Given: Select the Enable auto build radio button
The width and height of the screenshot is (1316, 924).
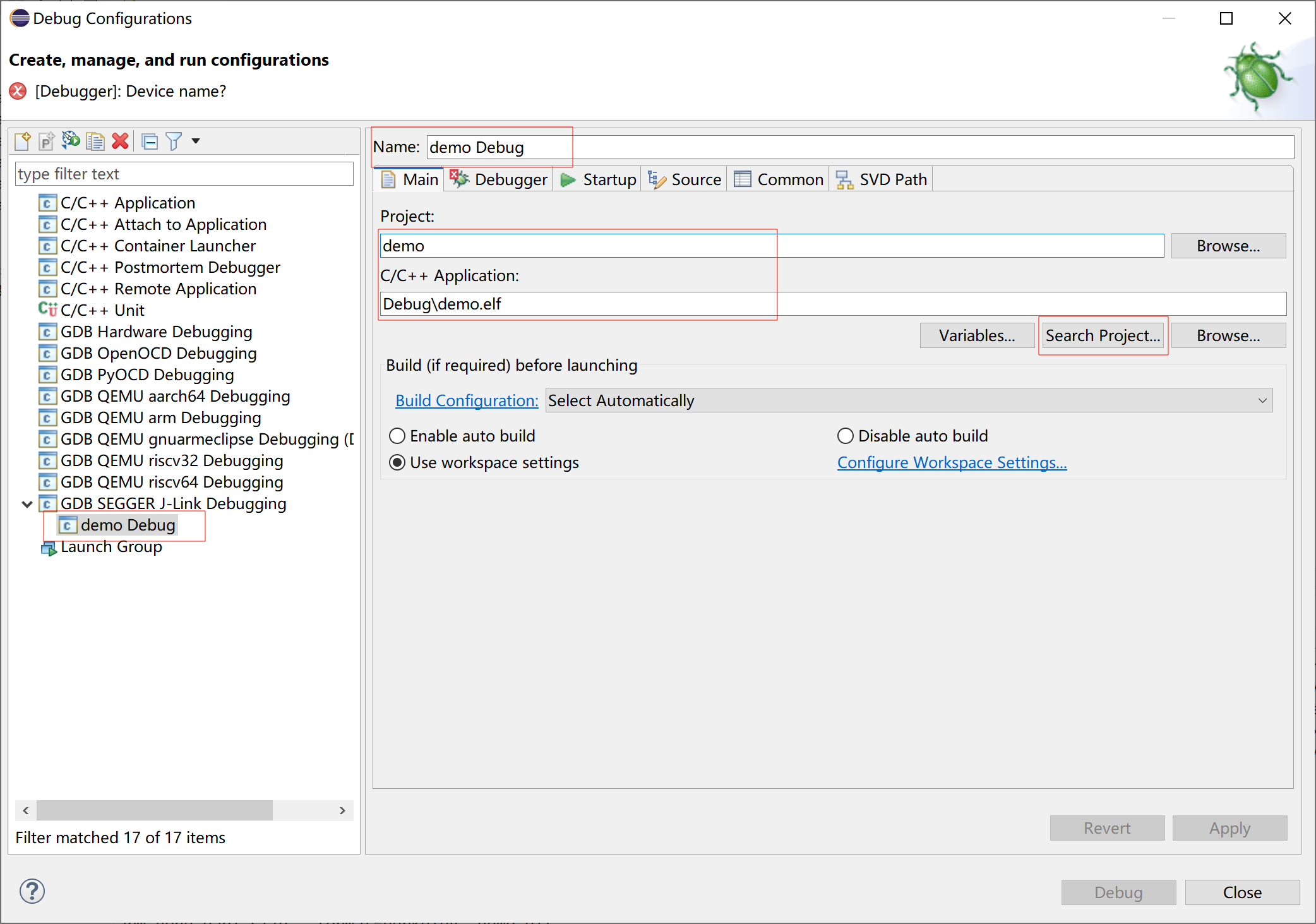Looking at the screenshot, I should pos(397,436).
